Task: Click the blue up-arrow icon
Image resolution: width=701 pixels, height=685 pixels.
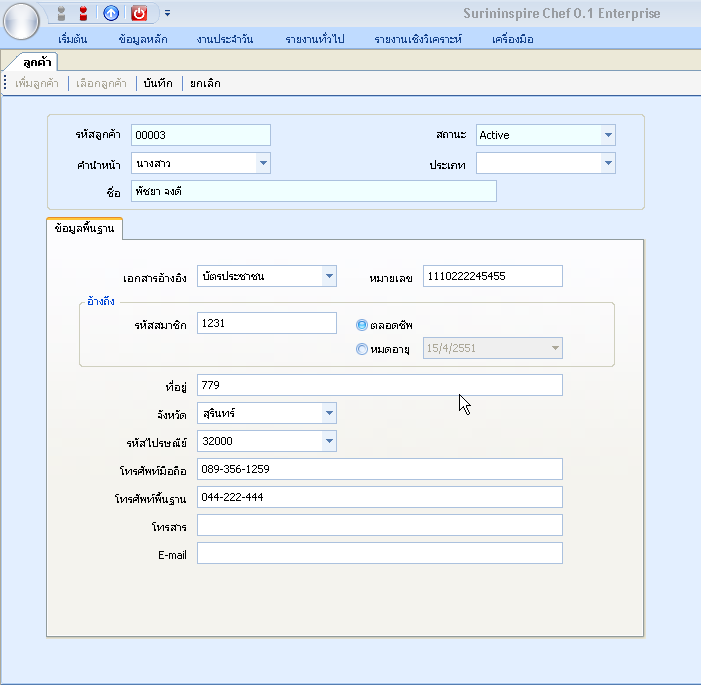Action: (111, 14)
